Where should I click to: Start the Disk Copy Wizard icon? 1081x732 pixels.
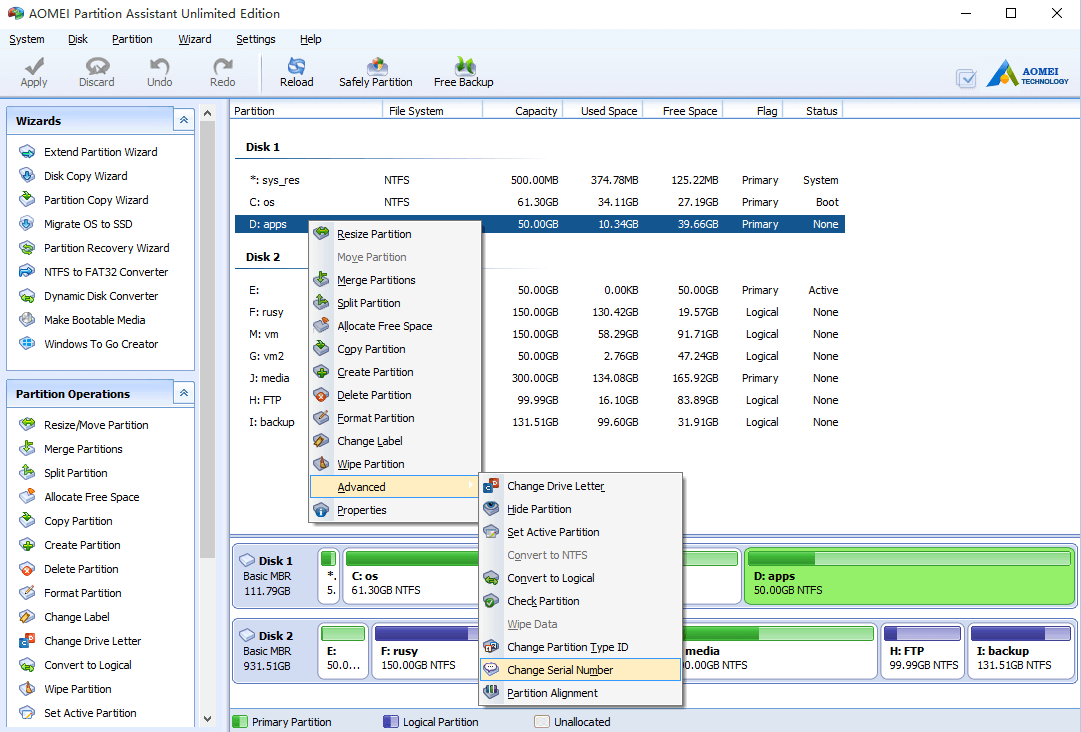click(27, 176)
